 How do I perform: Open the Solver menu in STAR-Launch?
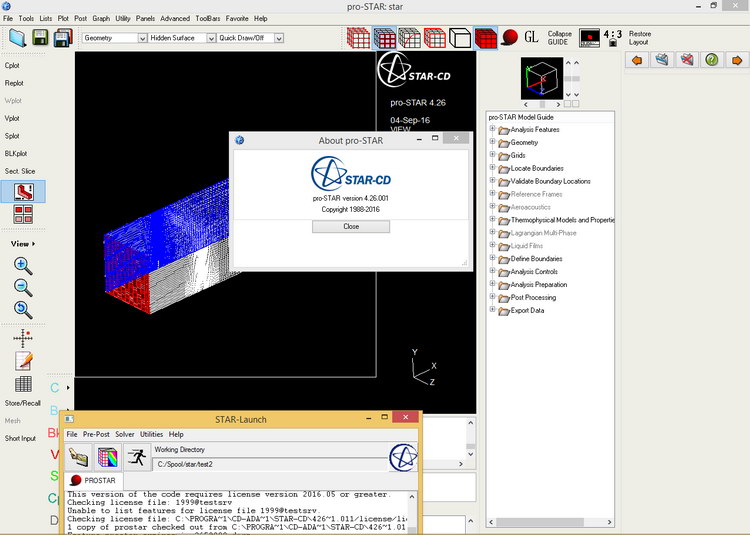point(124,435)
